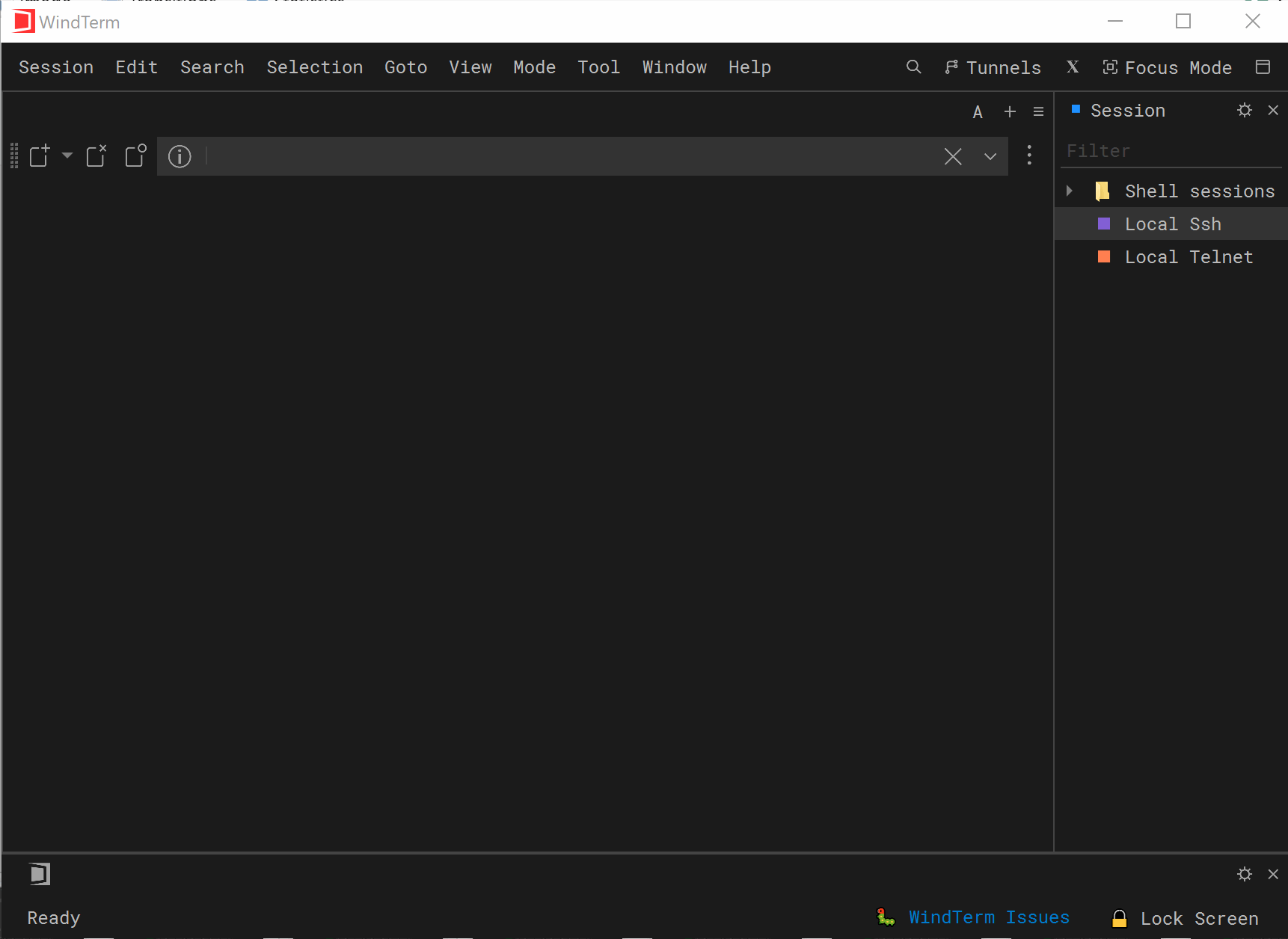Click the New Session toolbar icon
Screen dimensions: 1288x939
pos(40,156)
